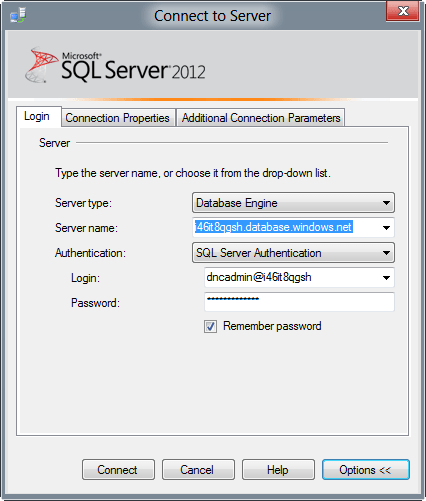Open the Authentication dropdown
426x501 pixels.
click(293, 253)
